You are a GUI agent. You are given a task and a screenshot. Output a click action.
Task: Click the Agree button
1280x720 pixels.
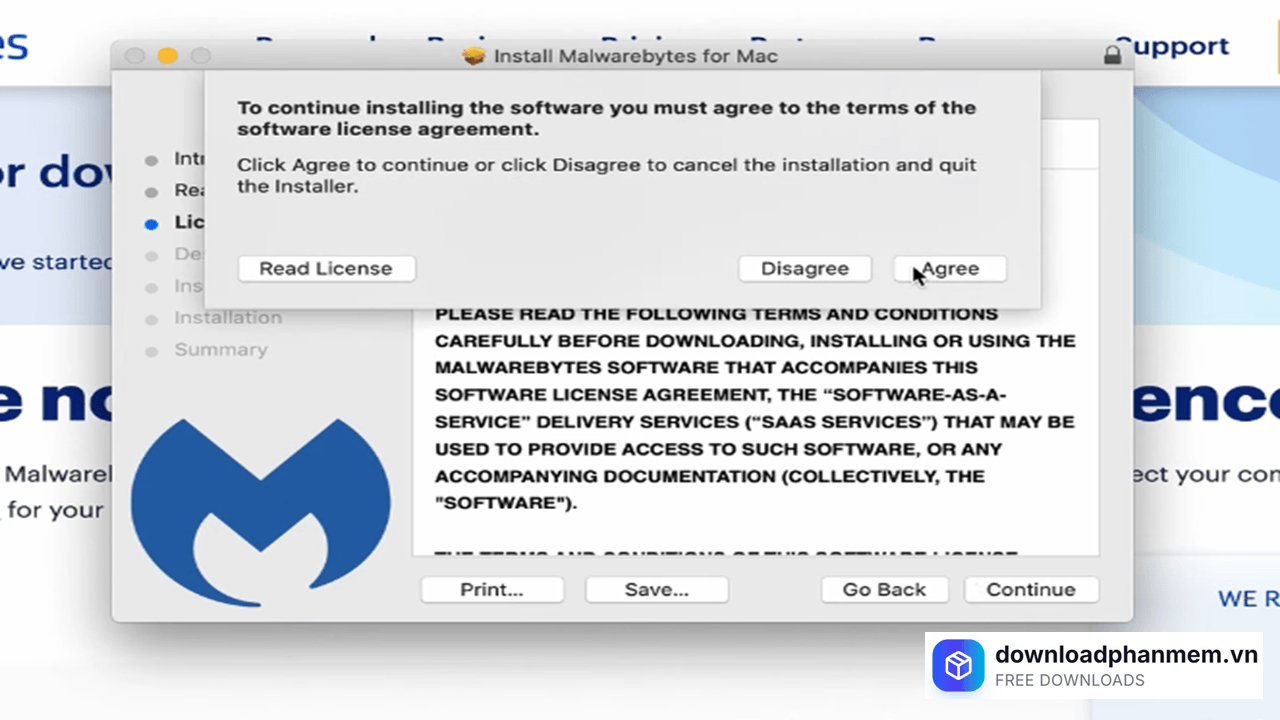coord(949,269)
